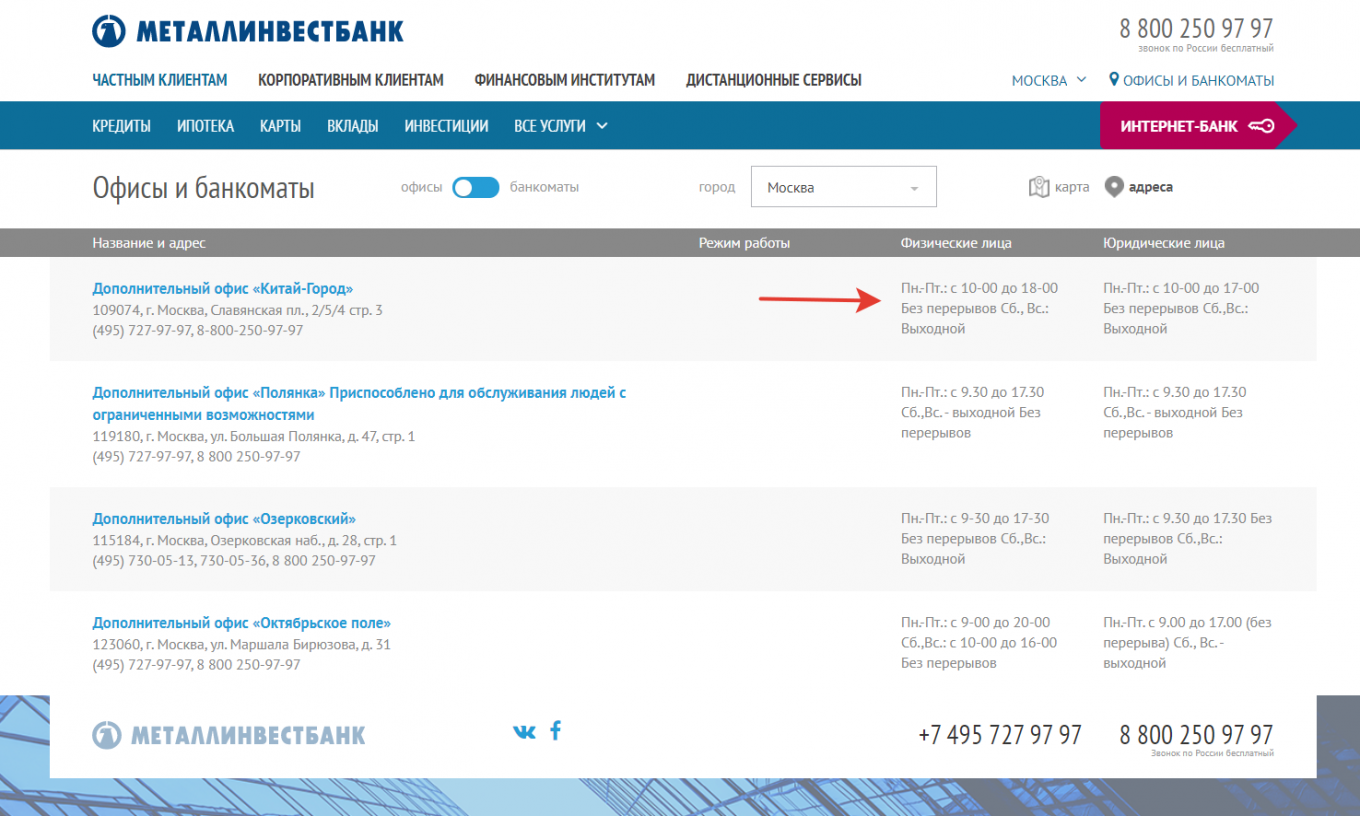
Task: Go to the Вклады menu item
Action: click(352, 126)
